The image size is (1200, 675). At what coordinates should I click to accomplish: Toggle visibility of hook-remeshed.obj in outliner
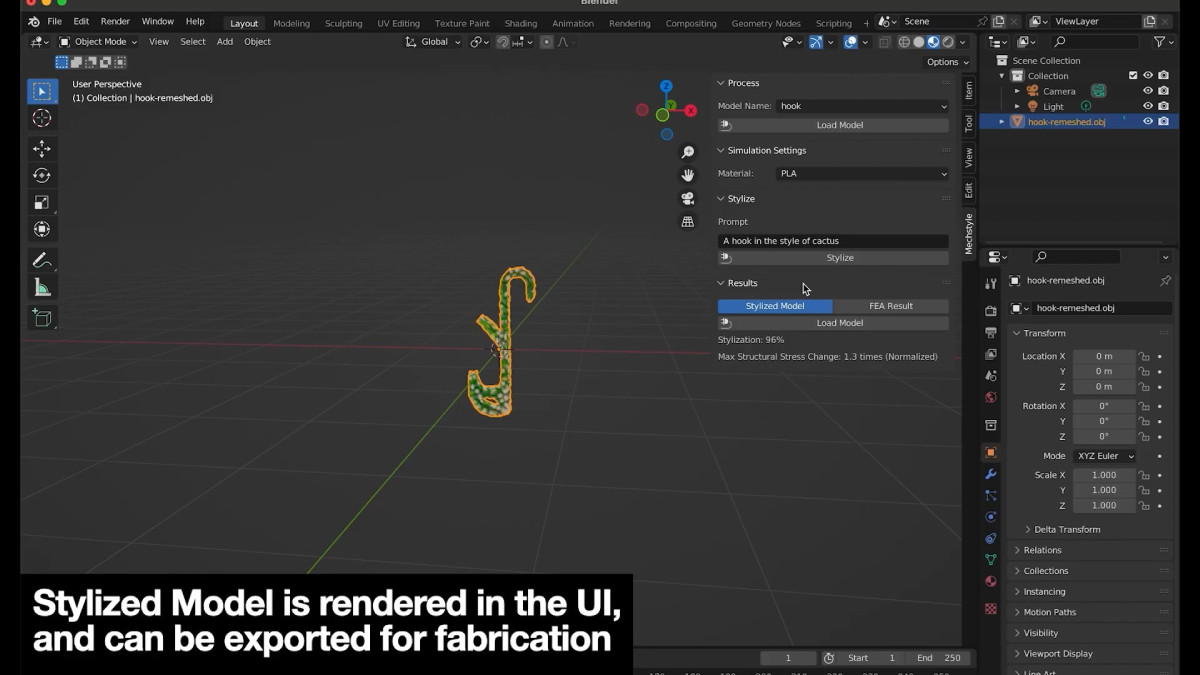[1148, 121]
